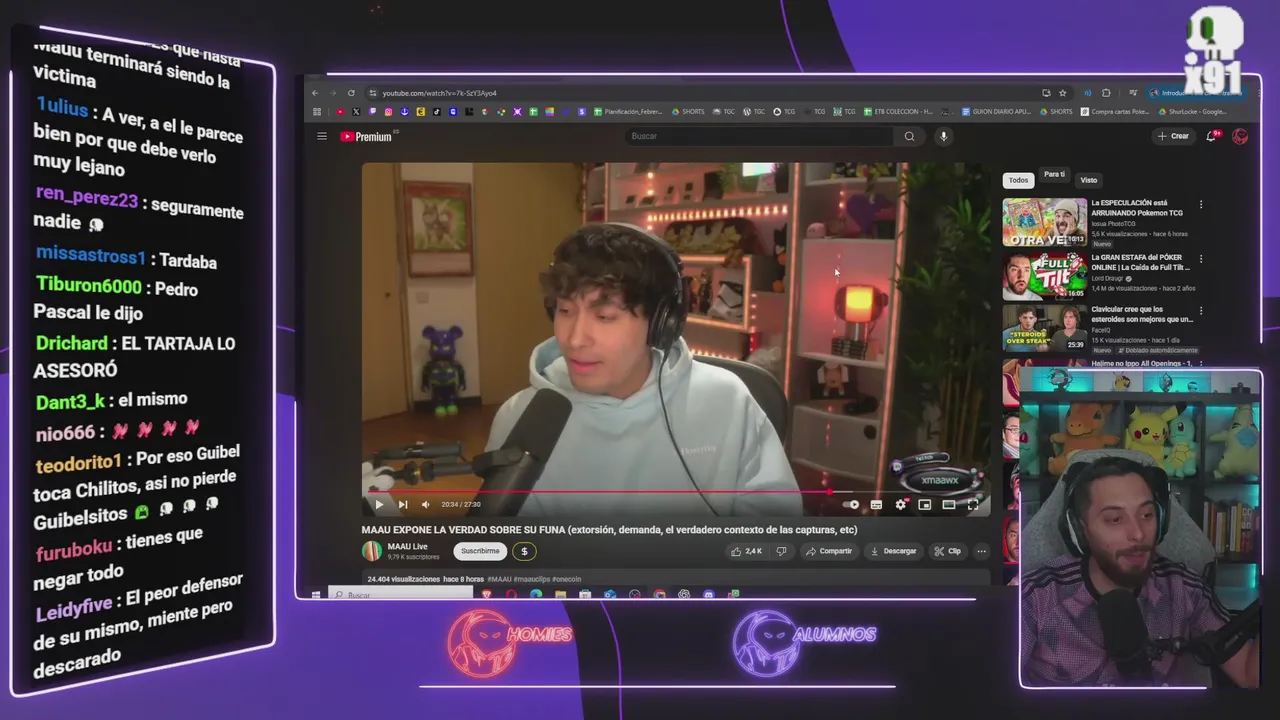The height and width of the screenshot is (720, 1280).
Task: Open the ETB COLECCION bookmark
Action: (x=897, y=112)
